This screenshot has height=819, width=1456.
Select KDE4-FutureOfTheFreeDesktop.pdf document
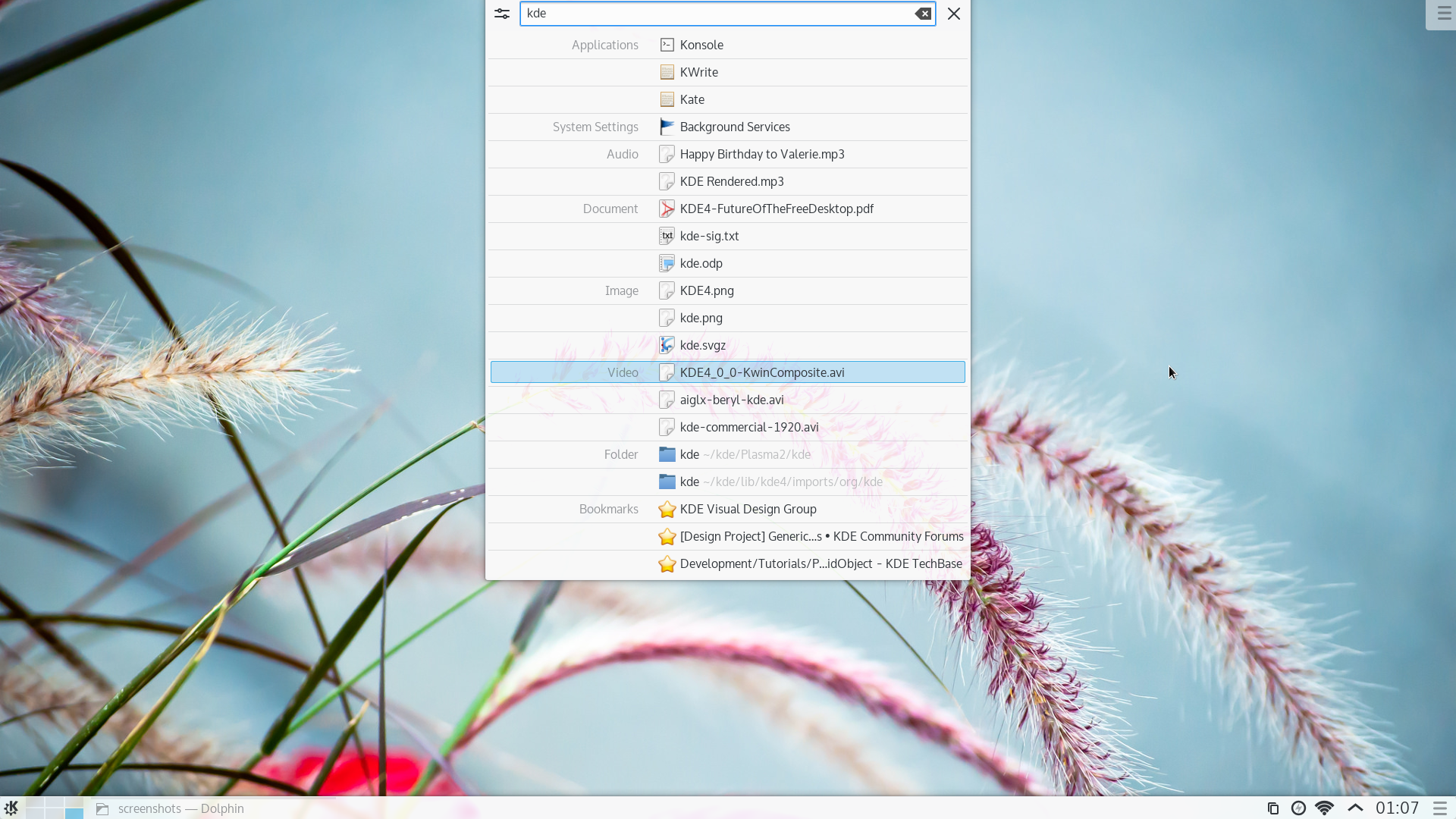[777, 208]
